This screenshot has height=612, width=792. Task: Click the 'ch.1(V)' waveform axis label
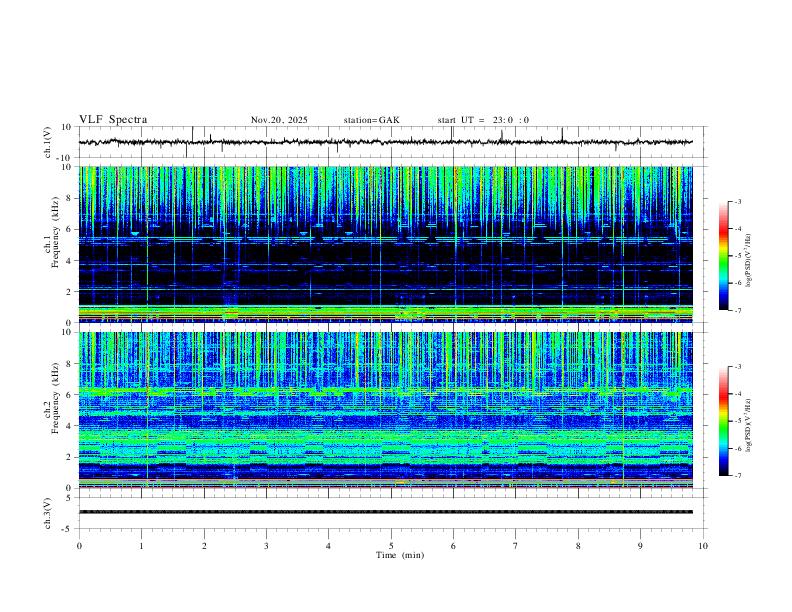coord(48,142)
